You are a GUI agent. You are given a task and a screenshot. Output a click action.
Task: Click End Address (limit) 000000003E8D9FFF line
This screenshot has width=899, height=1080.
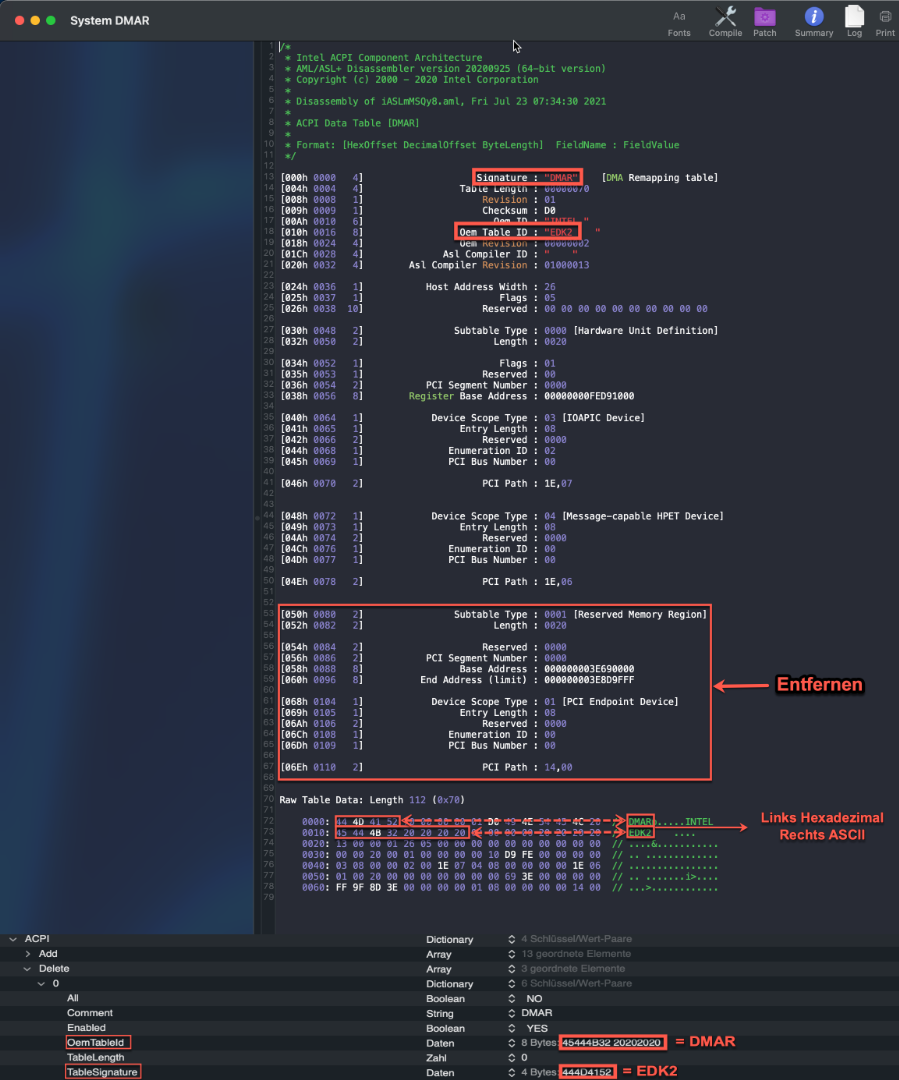point(457,680)
